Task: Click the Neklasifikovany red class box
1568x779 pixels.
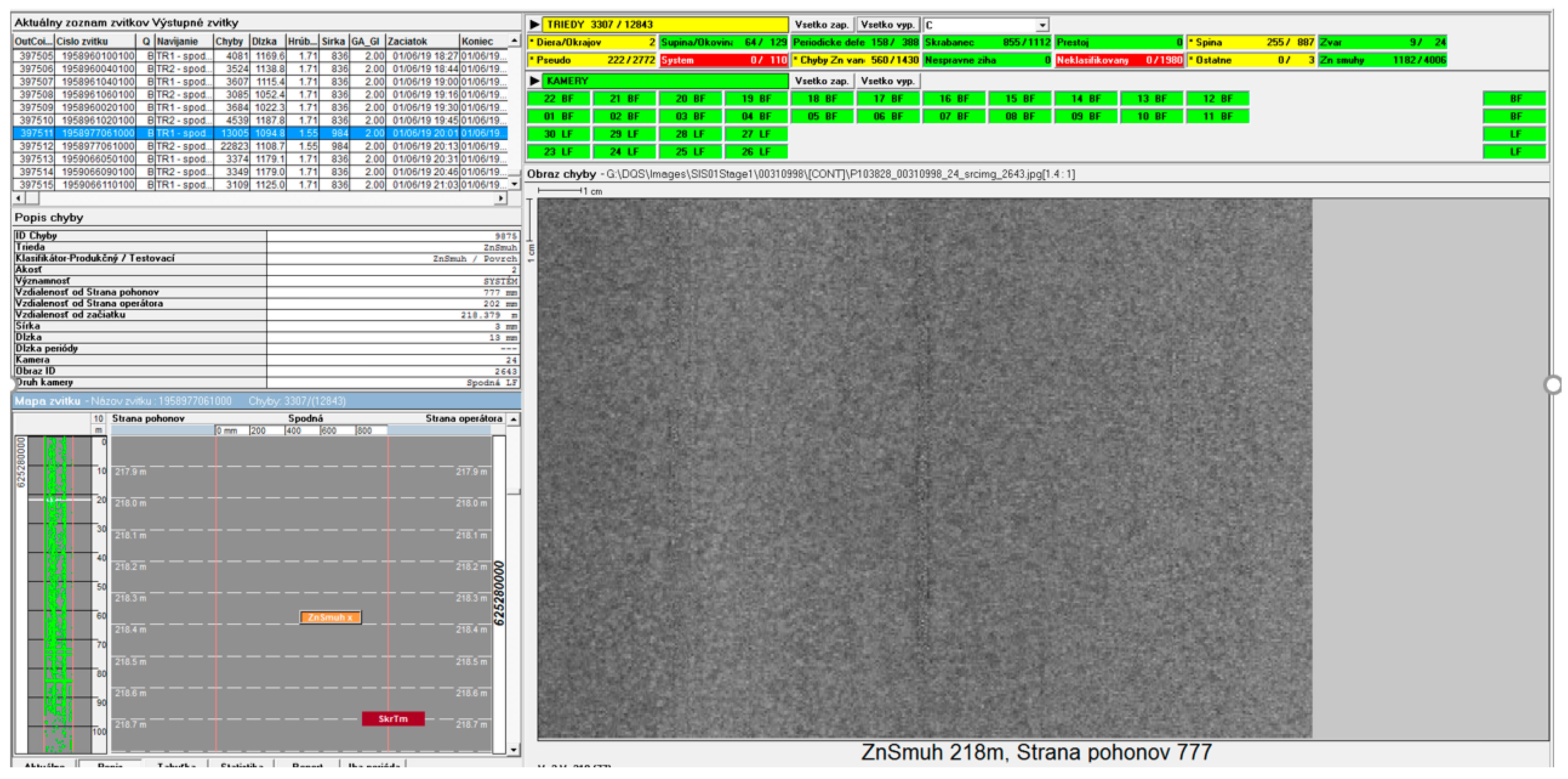Action: (1119, 60)
